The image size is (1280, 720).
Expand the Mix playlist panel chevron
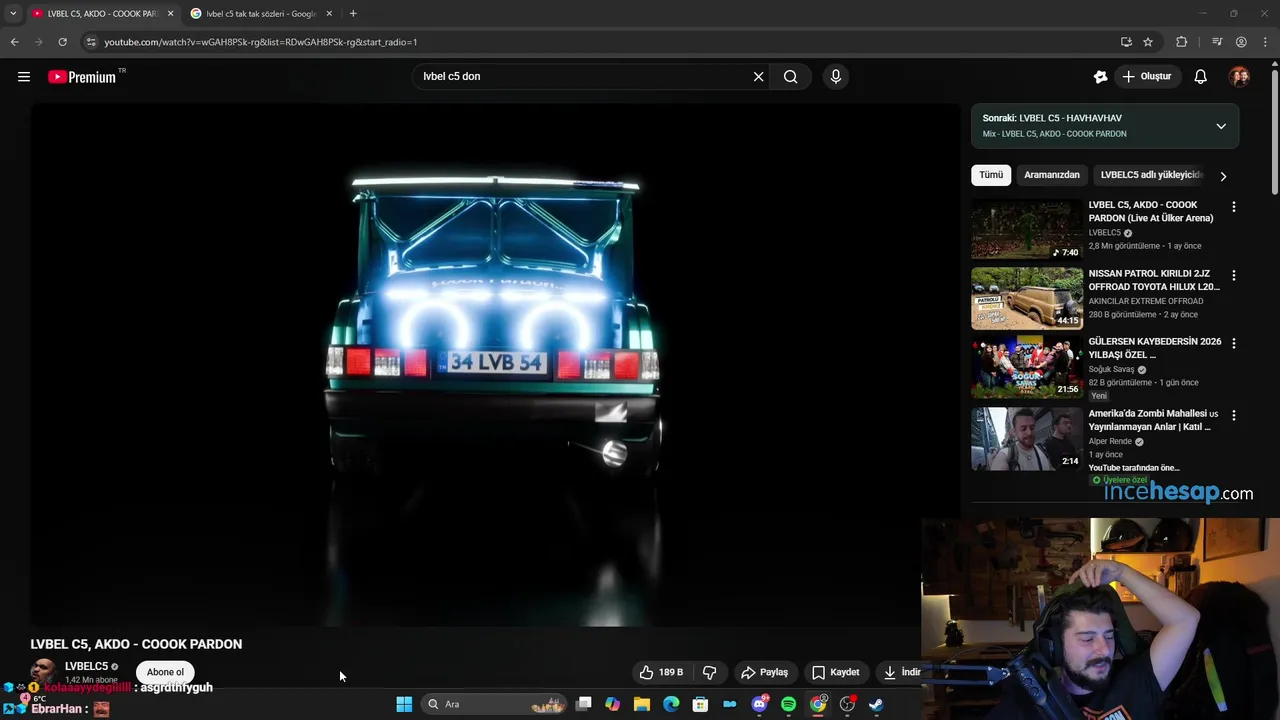point(1221,126)
